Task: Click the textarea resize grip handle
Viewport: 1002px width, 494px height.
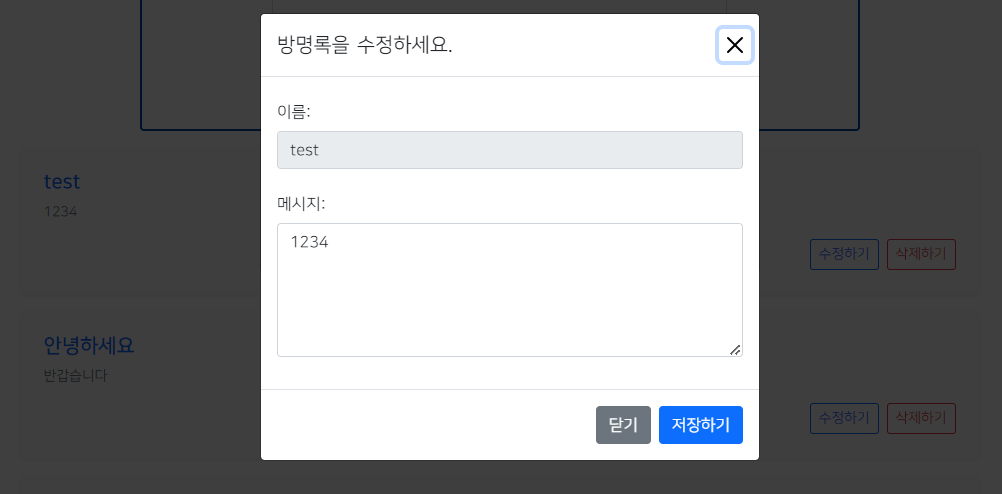Action: (x=735, y=350)
